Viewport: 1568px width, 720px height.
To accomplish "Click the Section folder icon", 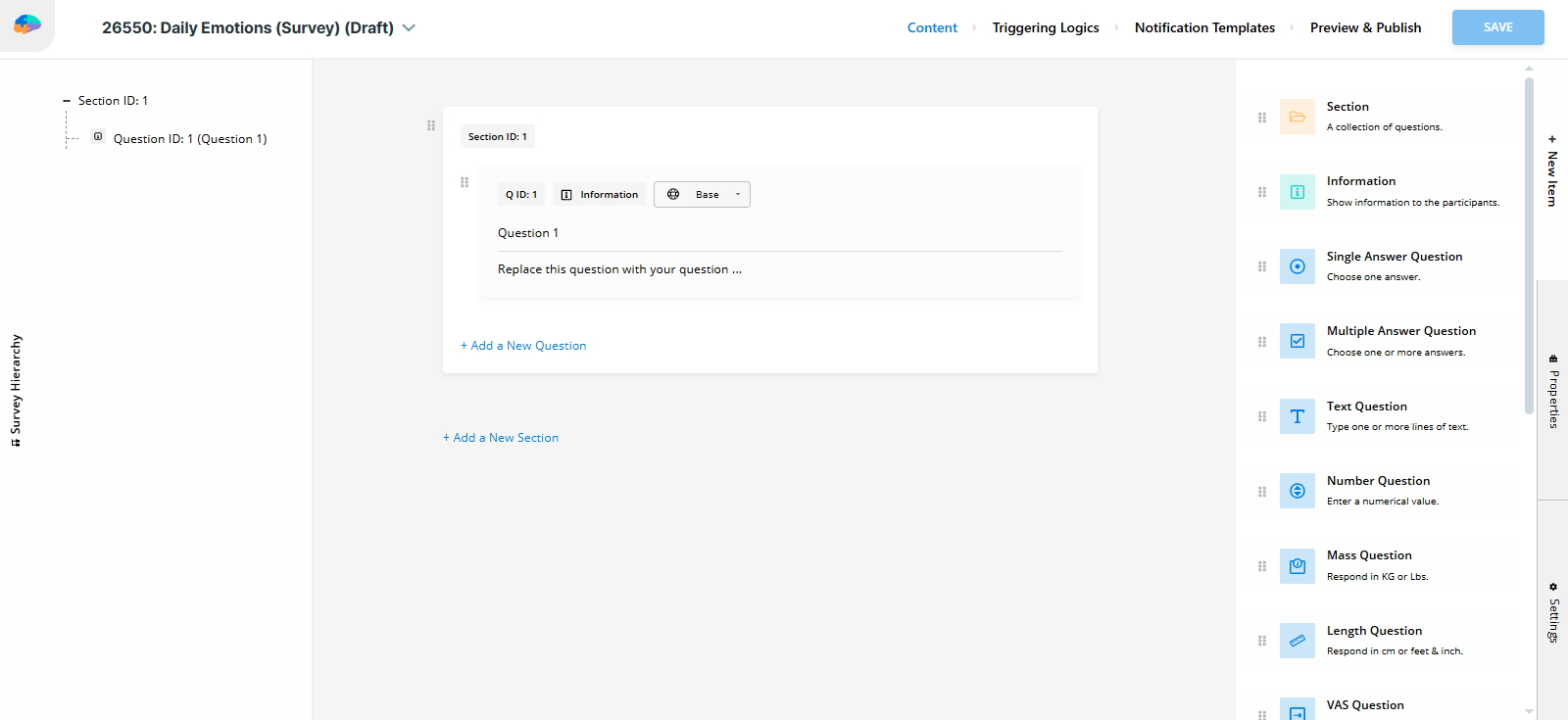I will [1297, 117].
